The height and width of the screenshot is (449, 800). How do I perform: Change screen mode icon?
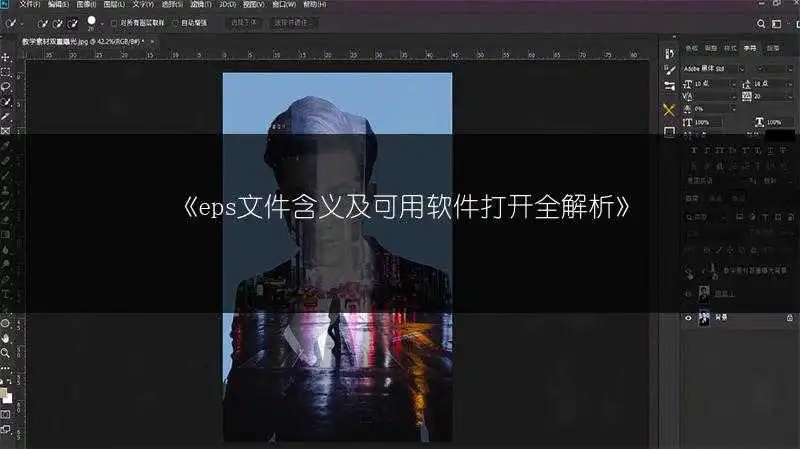pos(6,429)
